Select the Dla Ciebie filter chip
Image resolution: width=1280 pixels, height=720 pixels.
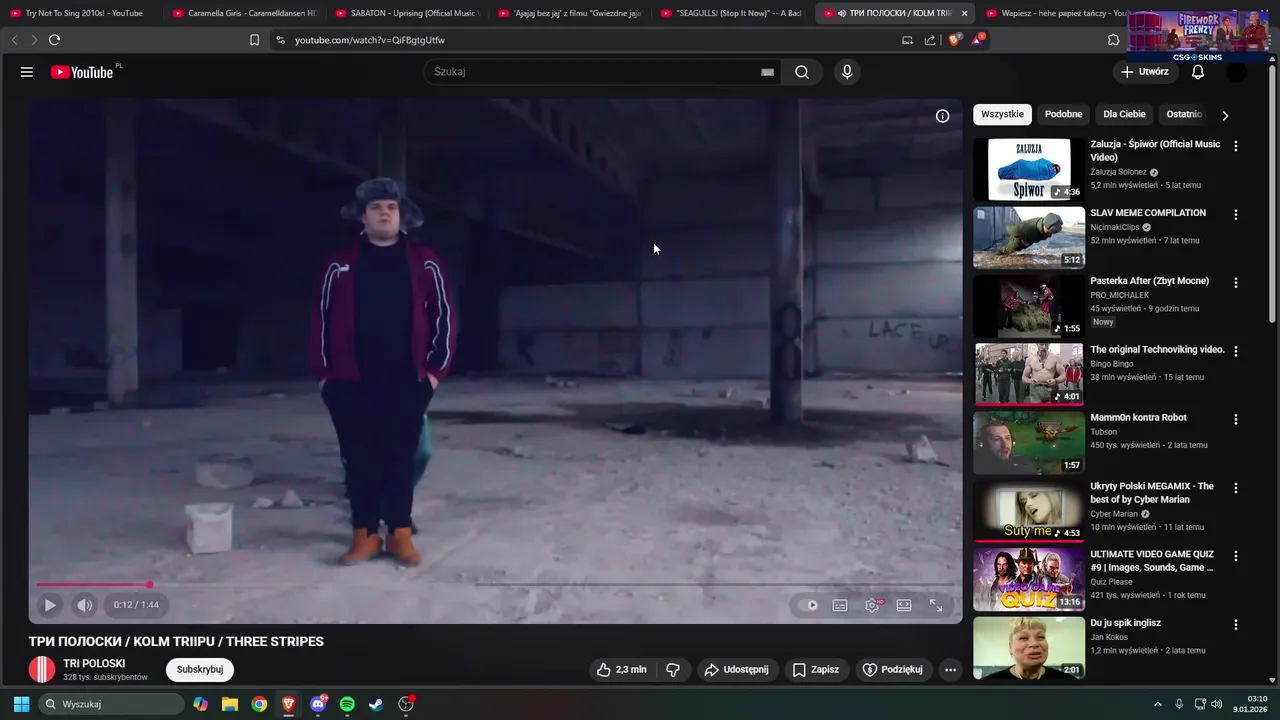tap(1124, 114)
